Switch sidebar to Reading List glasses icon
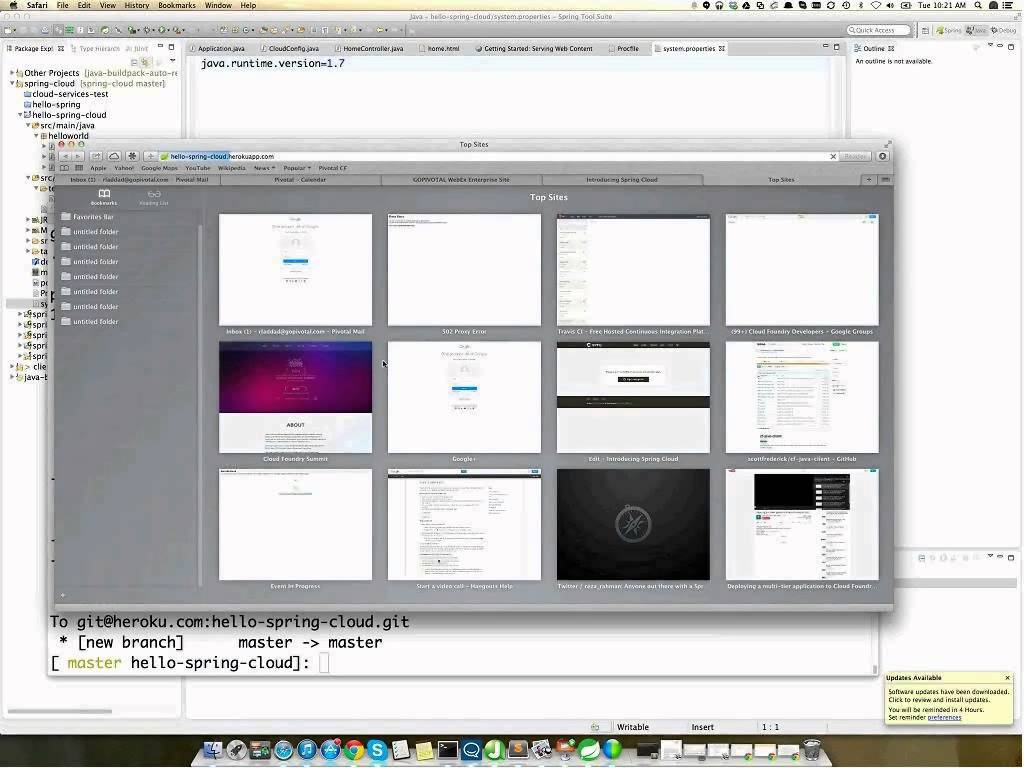 click(153, 196)
